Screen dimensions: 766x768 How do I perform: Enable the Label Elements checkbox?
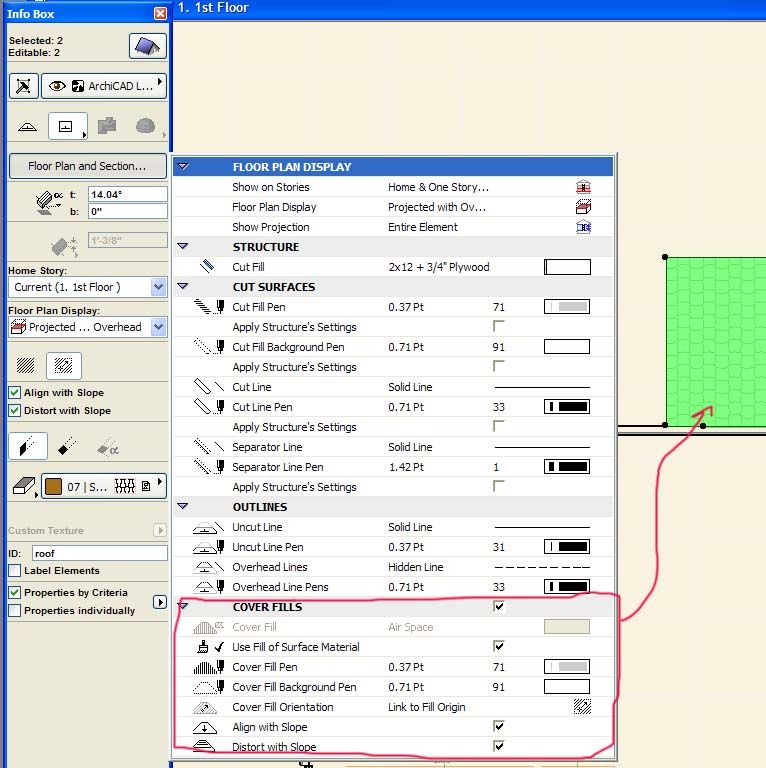click(x=15, y=571)
